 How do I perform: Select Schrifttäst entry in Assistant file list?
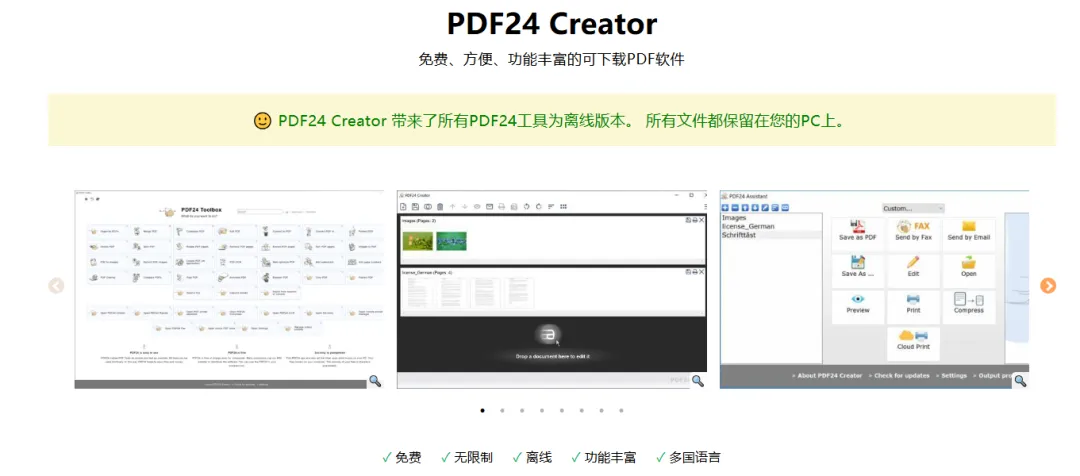(x=771, y=235)
